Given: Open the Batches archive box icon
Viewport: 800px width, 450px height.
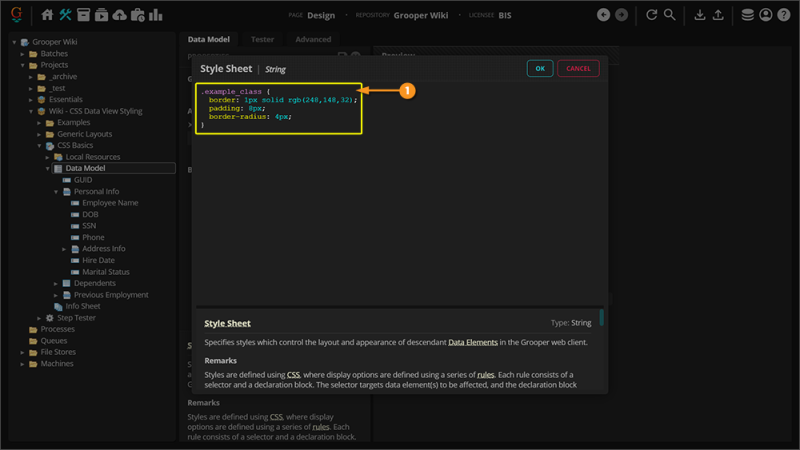Looking at the screenshot, I should click(84, 15).
